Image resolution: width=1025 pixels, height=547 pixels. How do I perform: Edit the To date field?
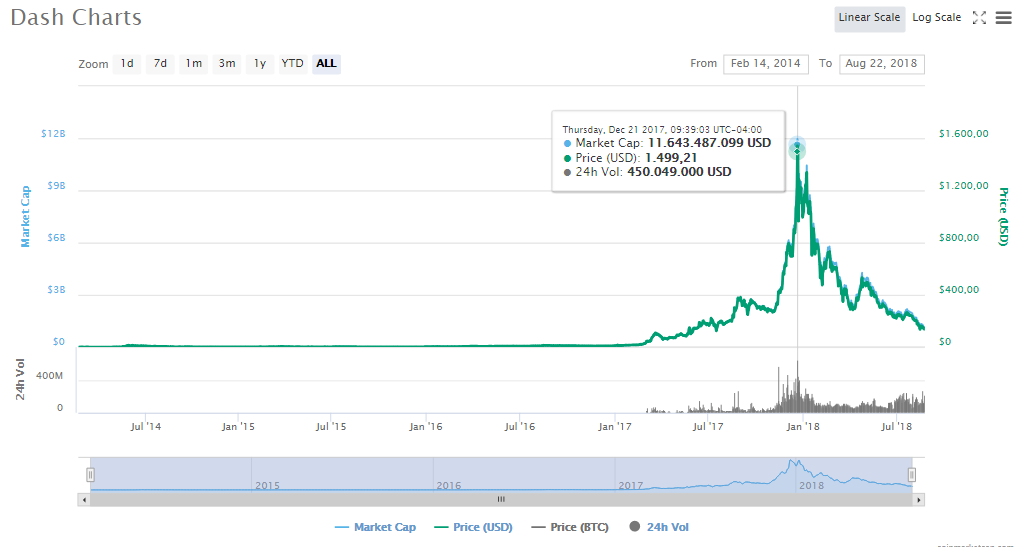tap(881, 63)
